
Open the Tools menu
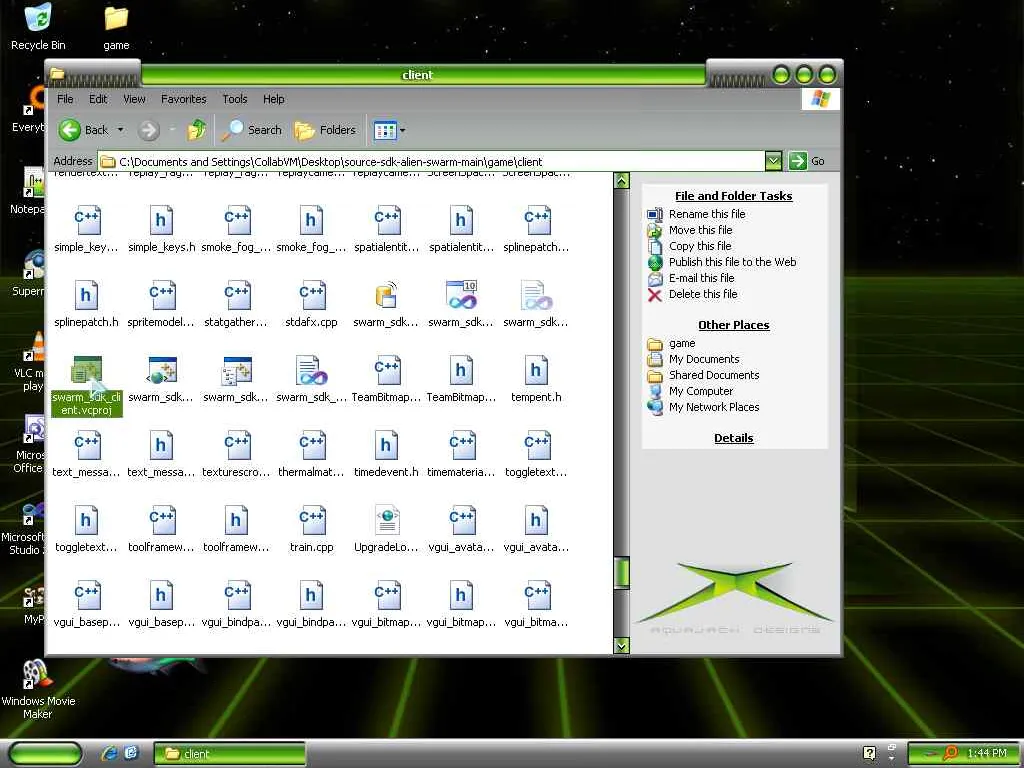(235, 99)
